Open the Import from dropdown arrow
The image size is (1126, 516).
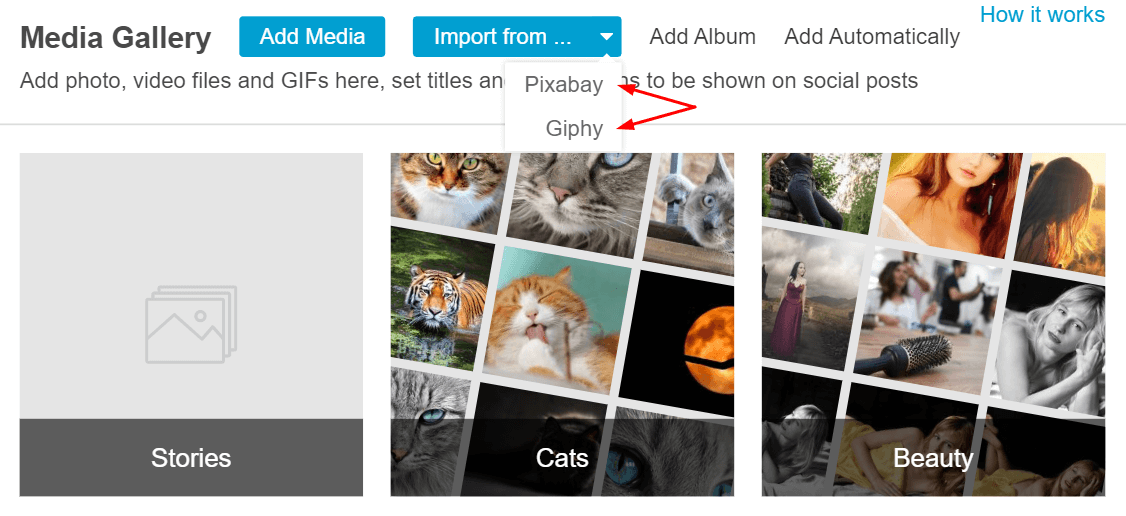(607, 37)
